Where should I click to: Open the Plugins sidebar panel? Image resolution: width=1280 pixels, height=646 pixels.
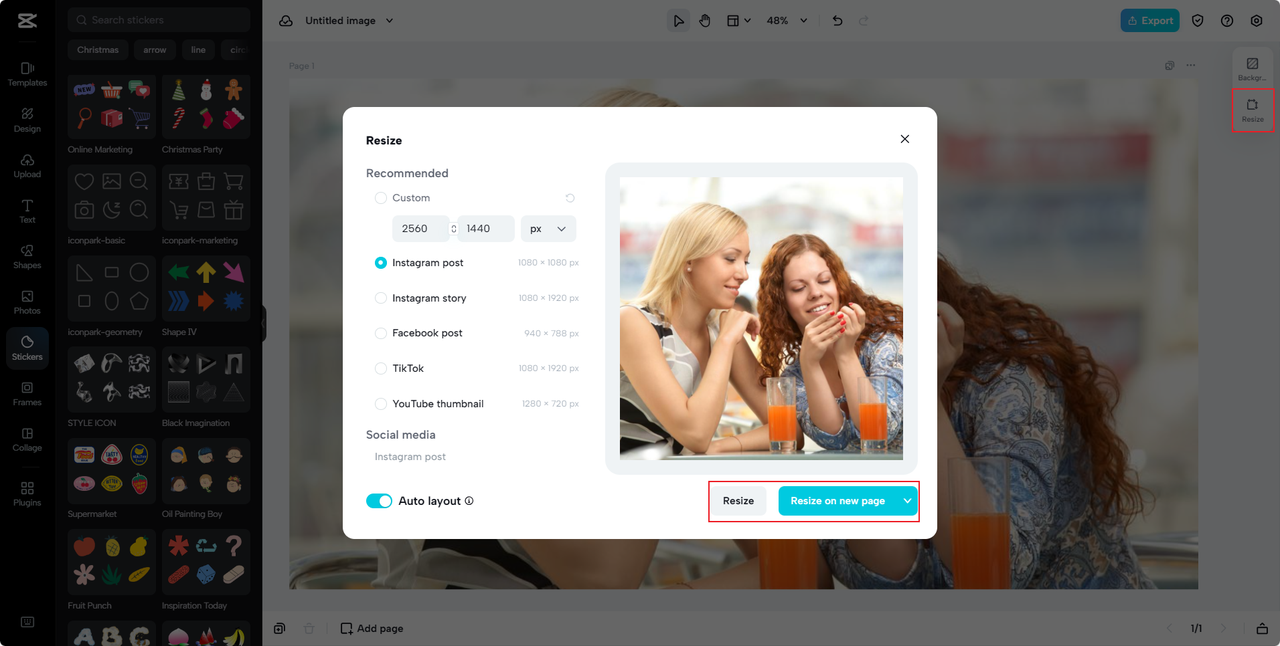[x=27, y=494]
